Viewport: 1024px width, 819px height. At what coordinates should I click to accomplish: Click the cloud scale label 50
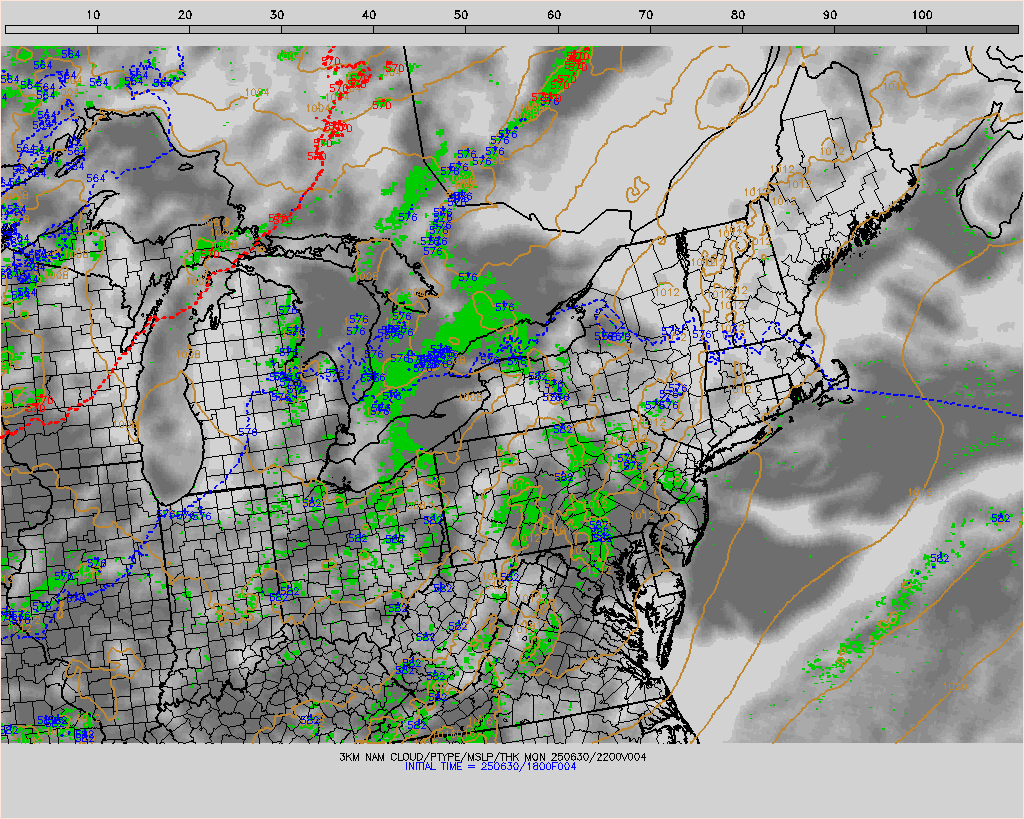pyautogui.click(x=462, y=15)
